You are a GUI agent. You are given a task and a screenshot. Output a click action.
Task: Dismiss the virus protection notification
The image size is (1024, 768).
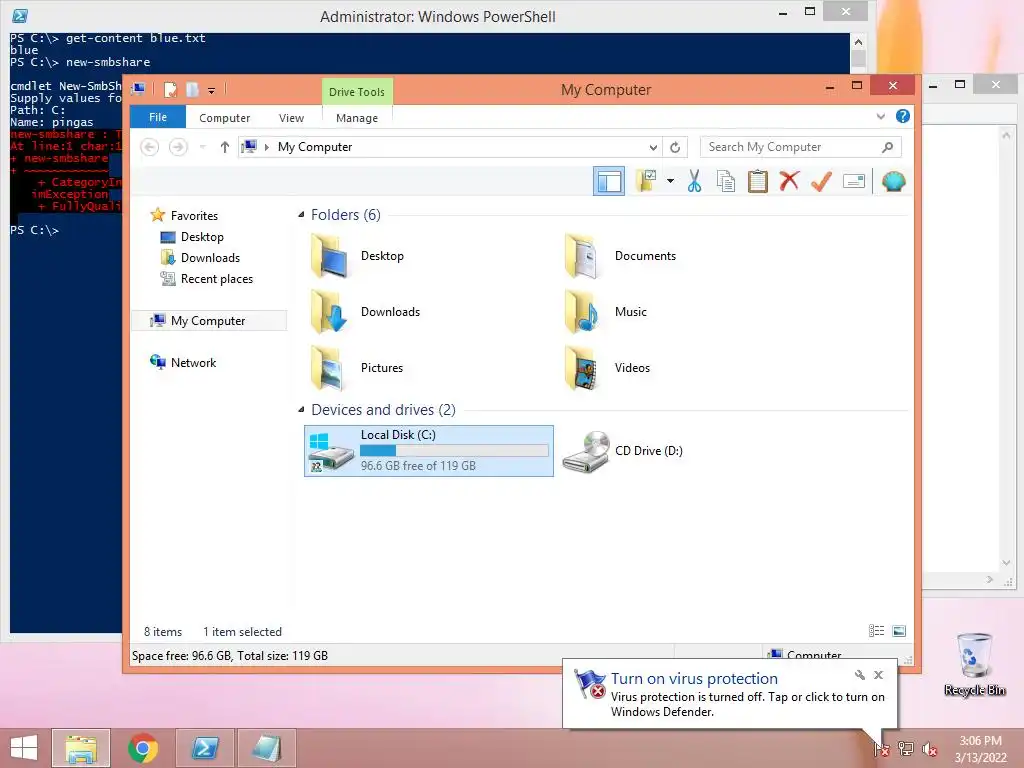tap(878, 675)
